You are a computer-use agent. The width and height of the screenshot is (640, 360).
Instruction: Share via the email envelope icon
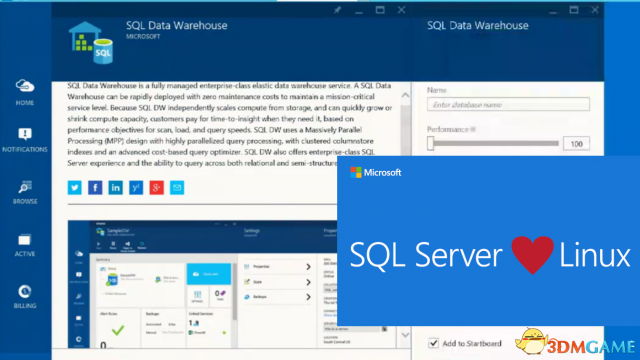point(177,188)
